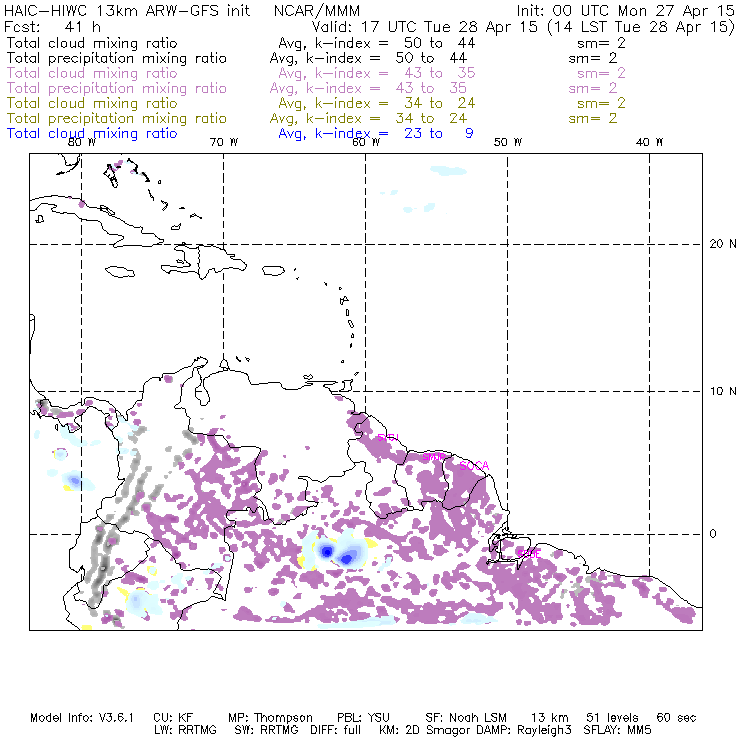Click the "Fcst: 41 h" forecast hour label
740x740 pixels.
[x=52, y=27]
